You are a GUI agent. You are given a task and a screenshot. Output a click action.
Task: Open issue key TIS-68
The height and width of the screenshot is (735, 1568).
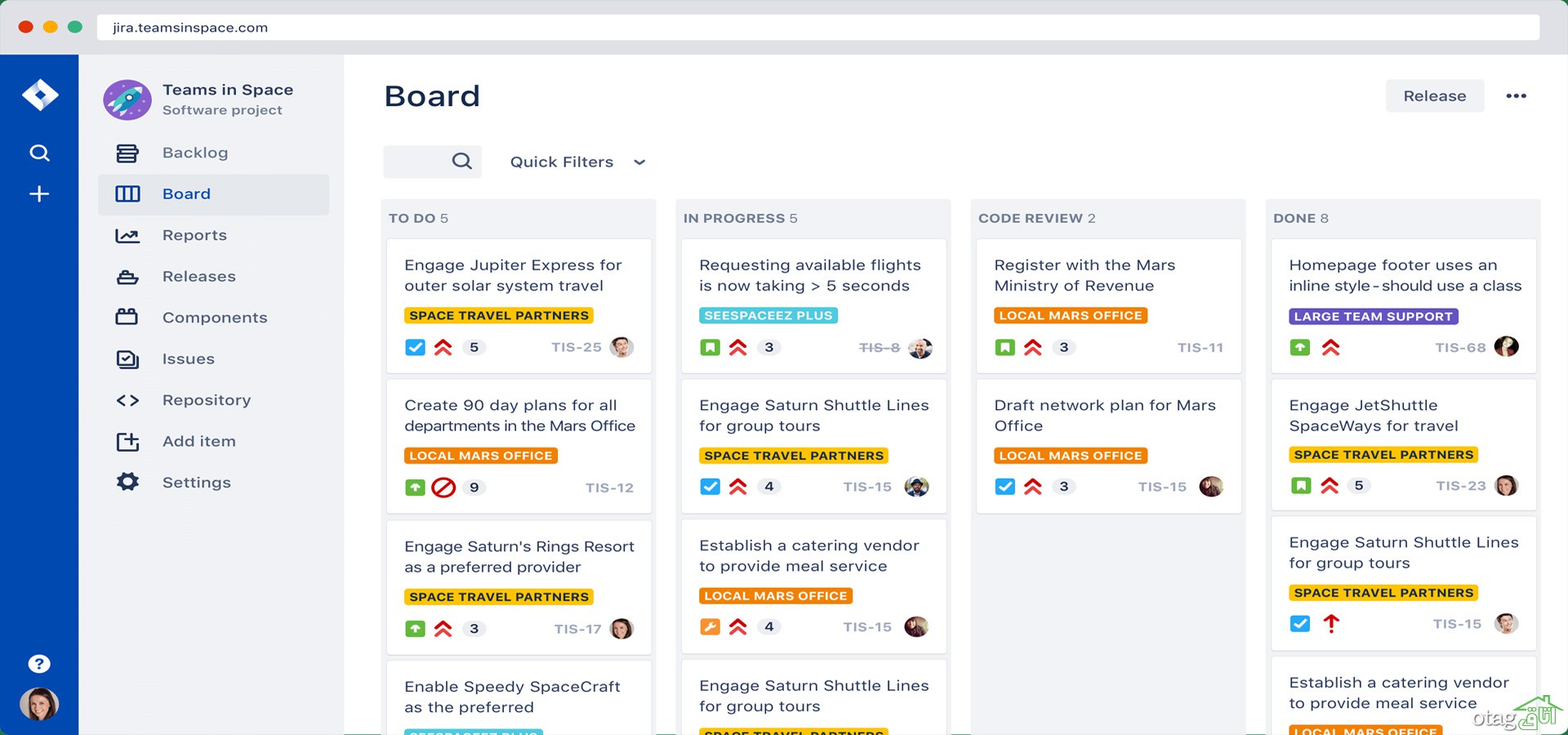[1461, 347]
